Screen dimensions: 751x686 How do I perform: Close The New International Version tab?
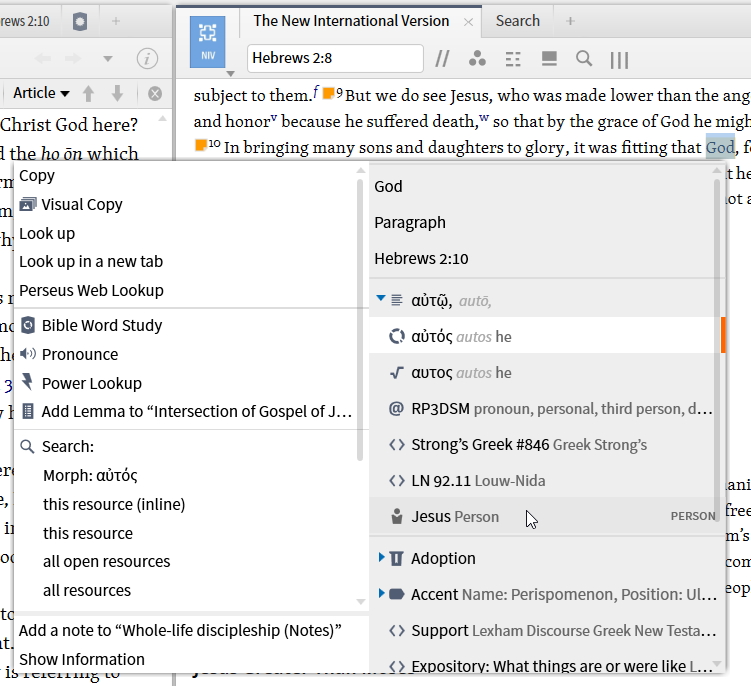coord(469,22)
